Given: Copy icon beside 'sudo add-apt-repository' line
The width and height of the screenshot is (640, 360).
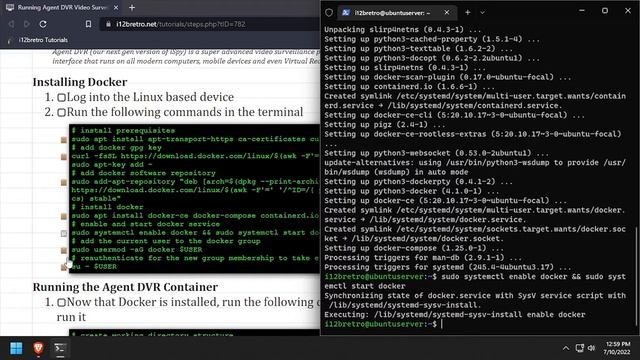Looking at the screenshot, I should click(x=64, y=182).
